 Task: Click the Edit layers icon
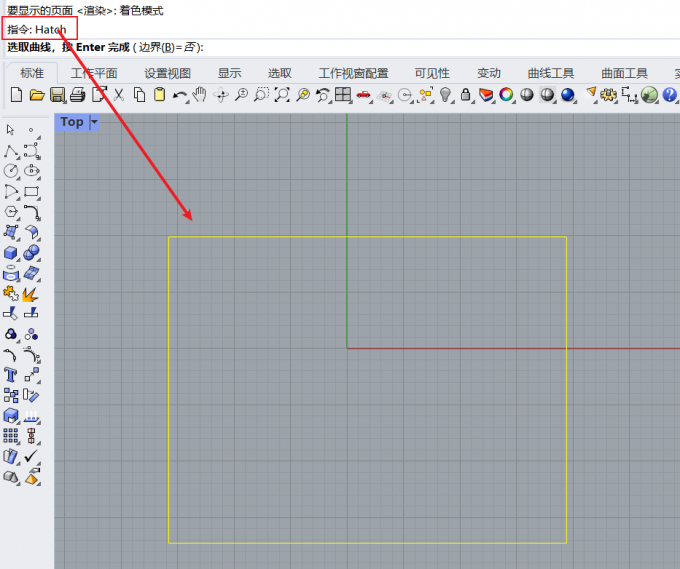pyautogui.click(x=486, y=95)
